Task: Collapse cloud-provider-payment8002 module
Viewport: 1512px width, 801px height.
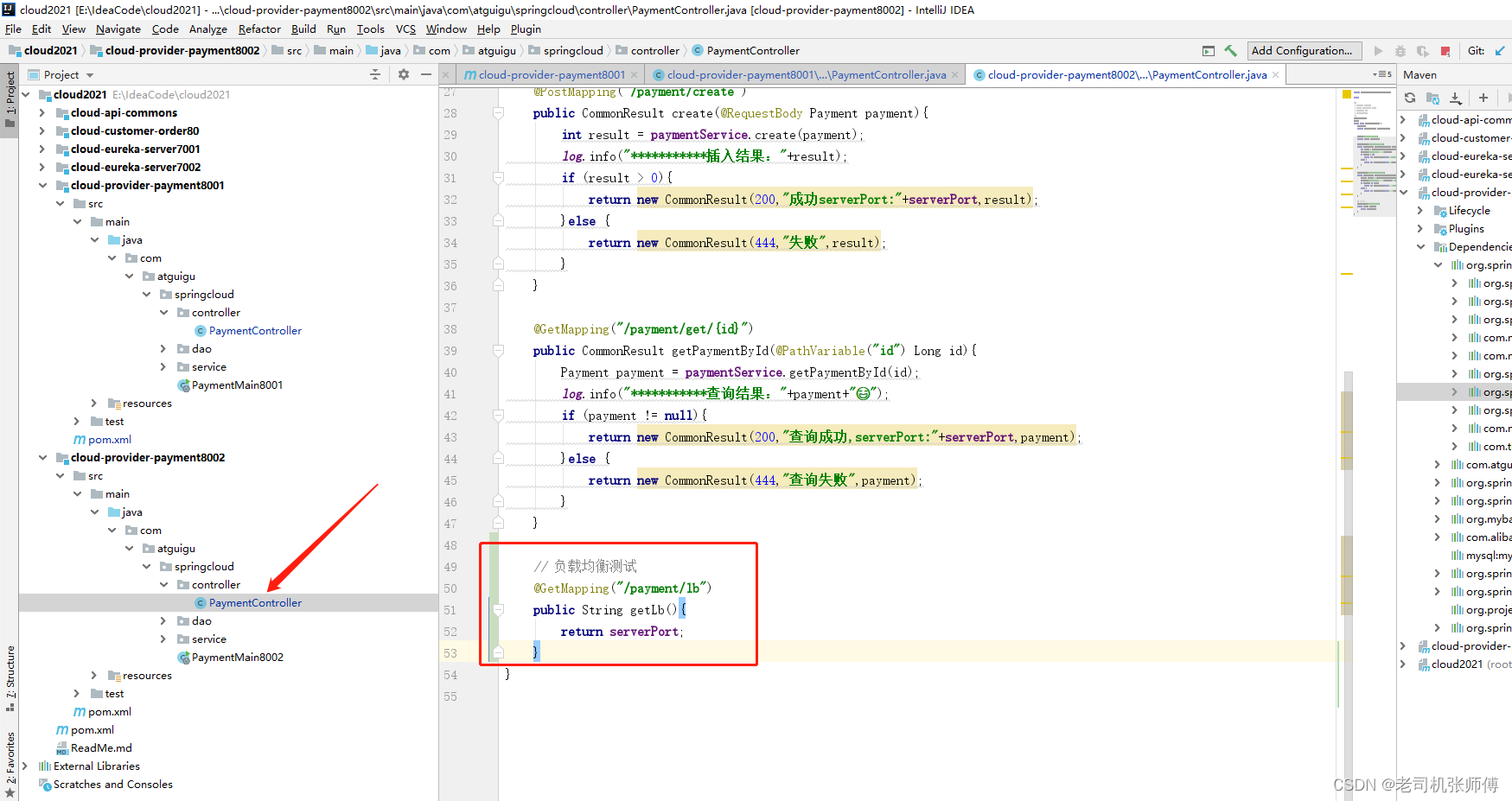Action: [42, 458]
